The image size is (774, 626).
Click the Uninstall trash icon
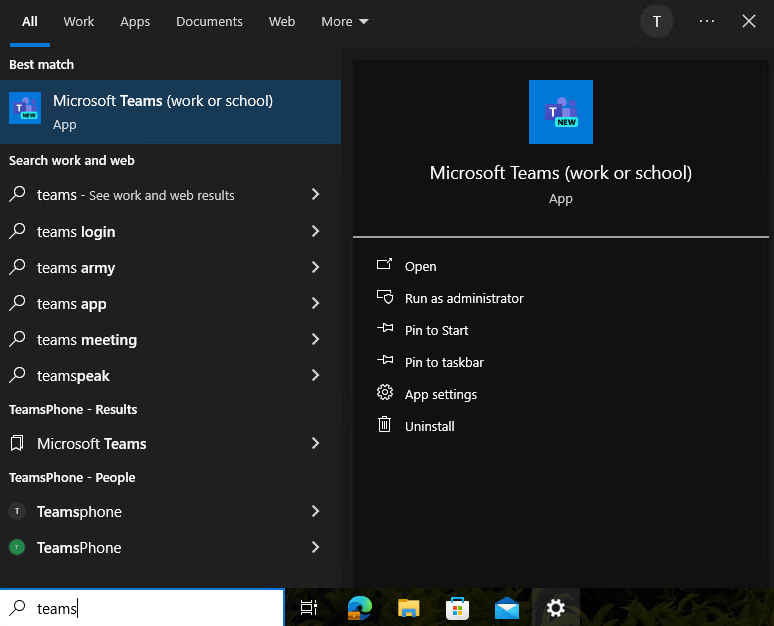[385, 425]
